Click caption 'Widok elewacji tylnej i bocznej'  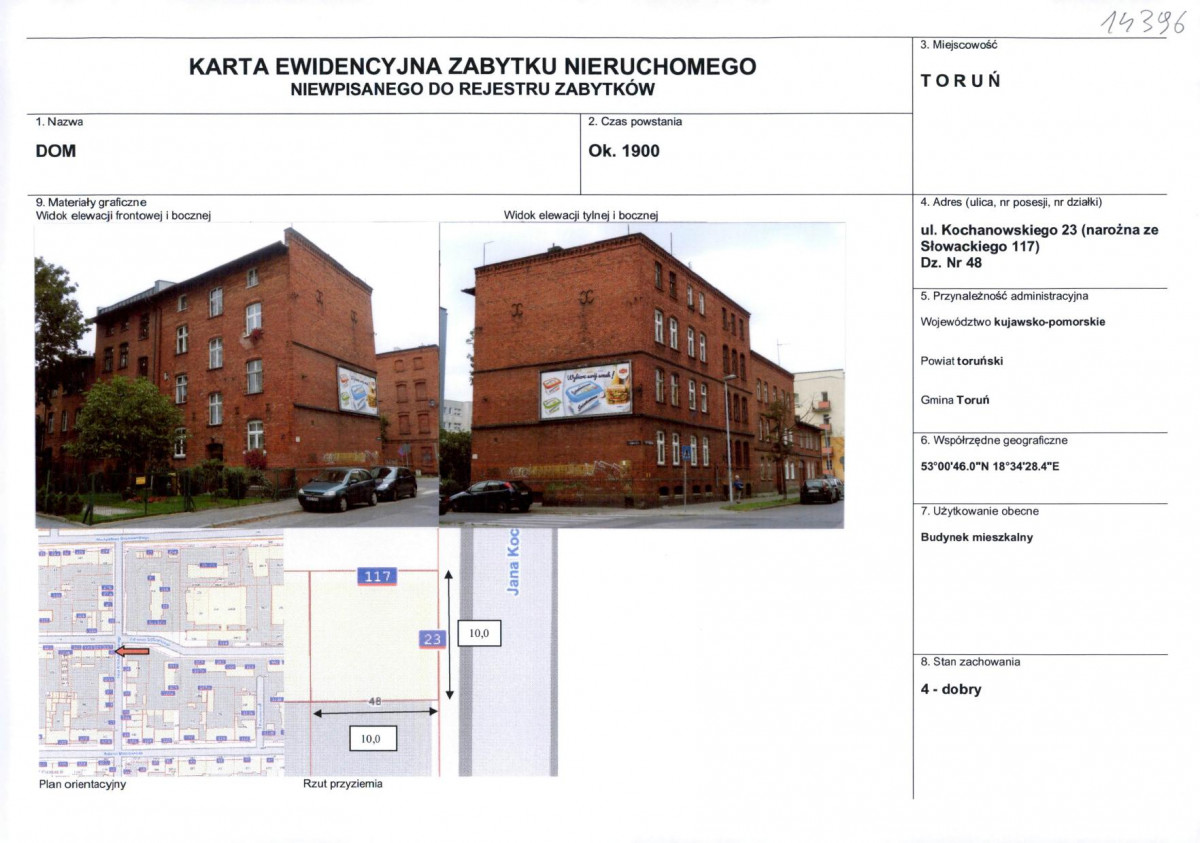(x=581, y=214)
